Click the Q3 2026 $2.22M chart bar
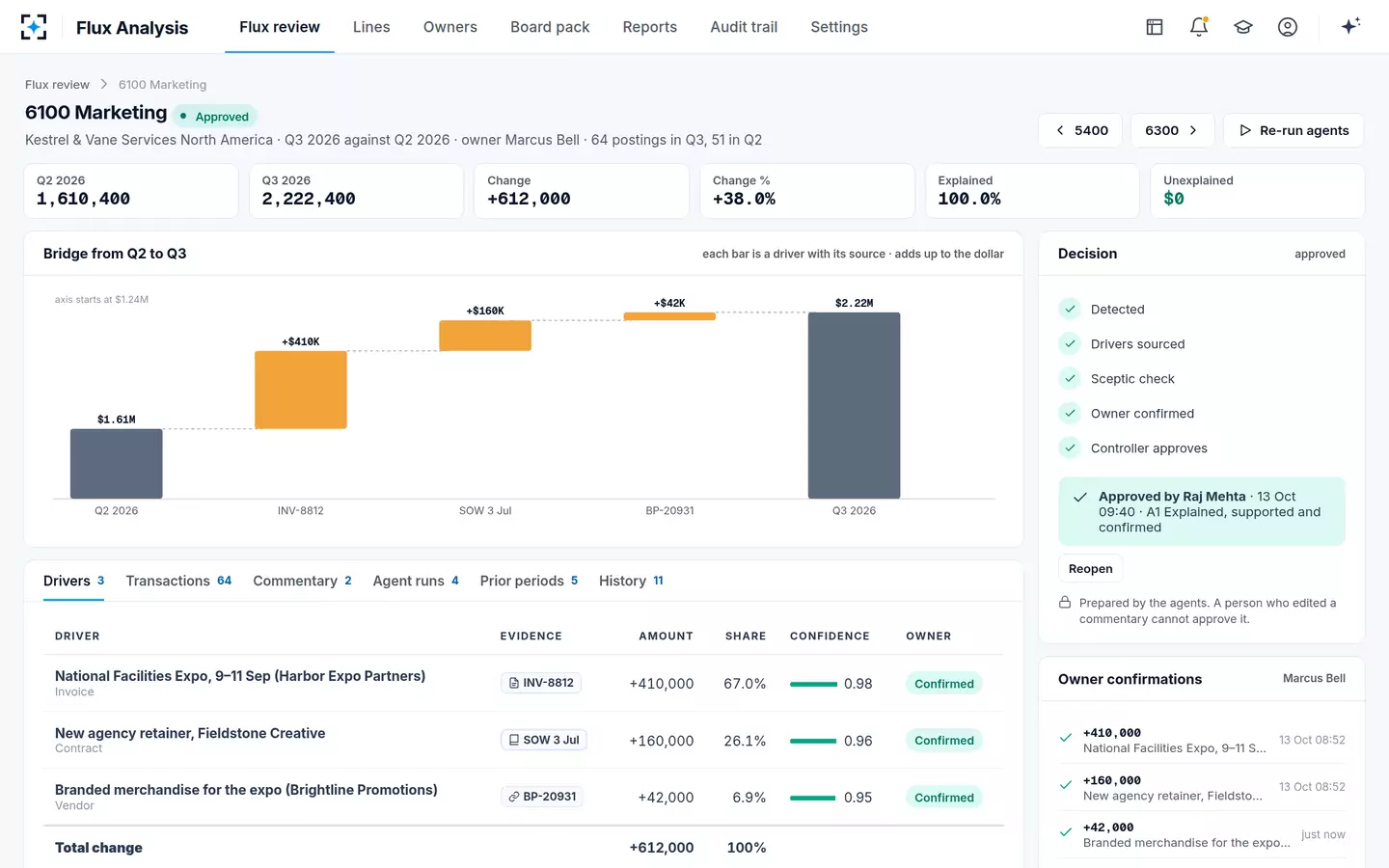The image size is (1389, 868). click(x=855, y=405)
